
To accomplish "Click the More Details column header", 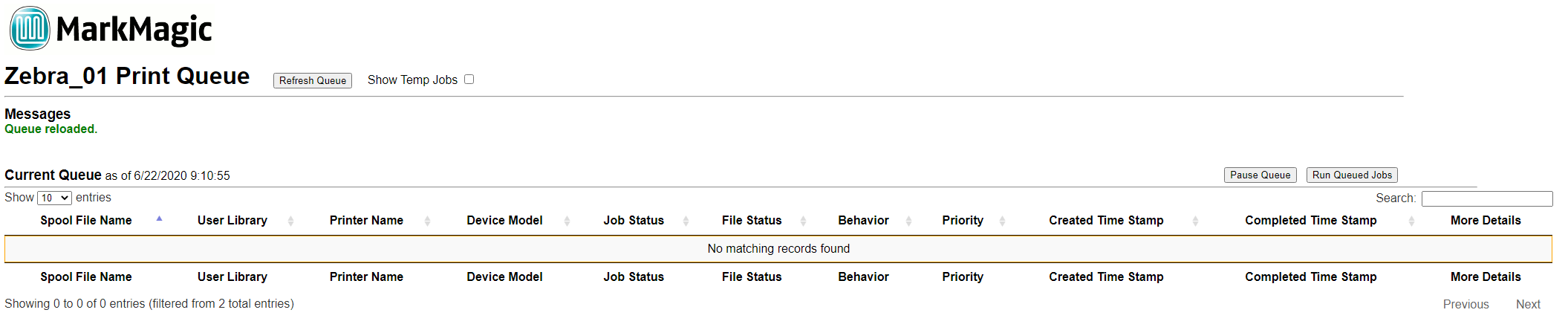I will (x=1486, y=221).
